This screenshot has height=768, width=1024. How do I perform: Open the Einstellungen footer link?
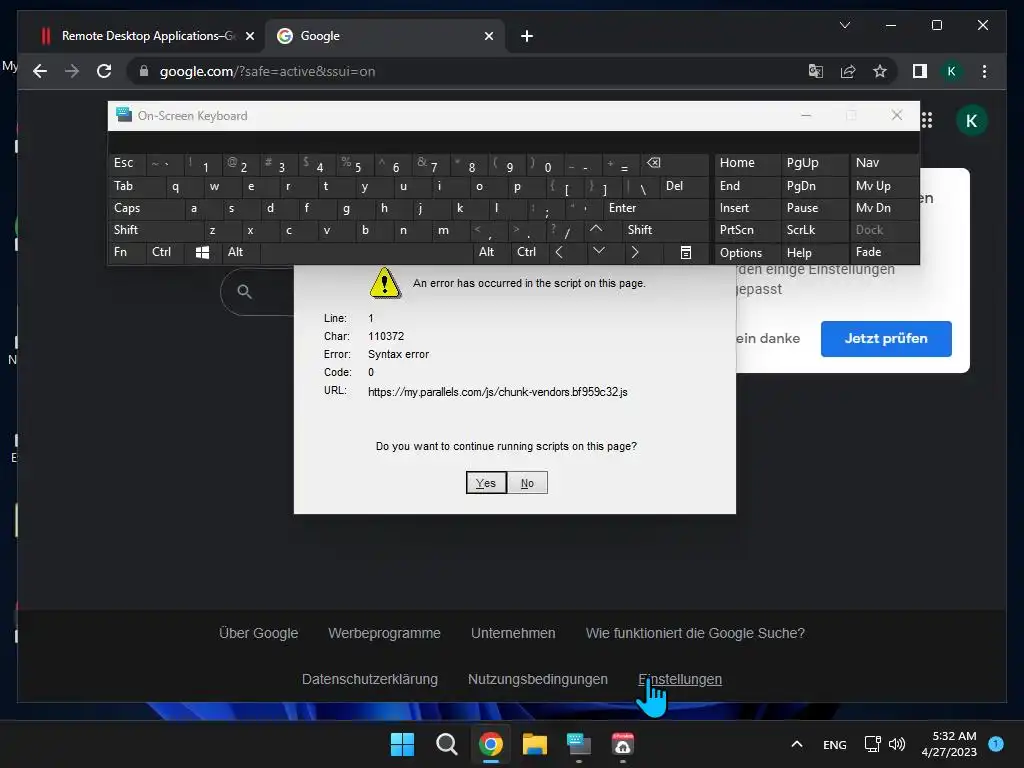coord(680,679)
